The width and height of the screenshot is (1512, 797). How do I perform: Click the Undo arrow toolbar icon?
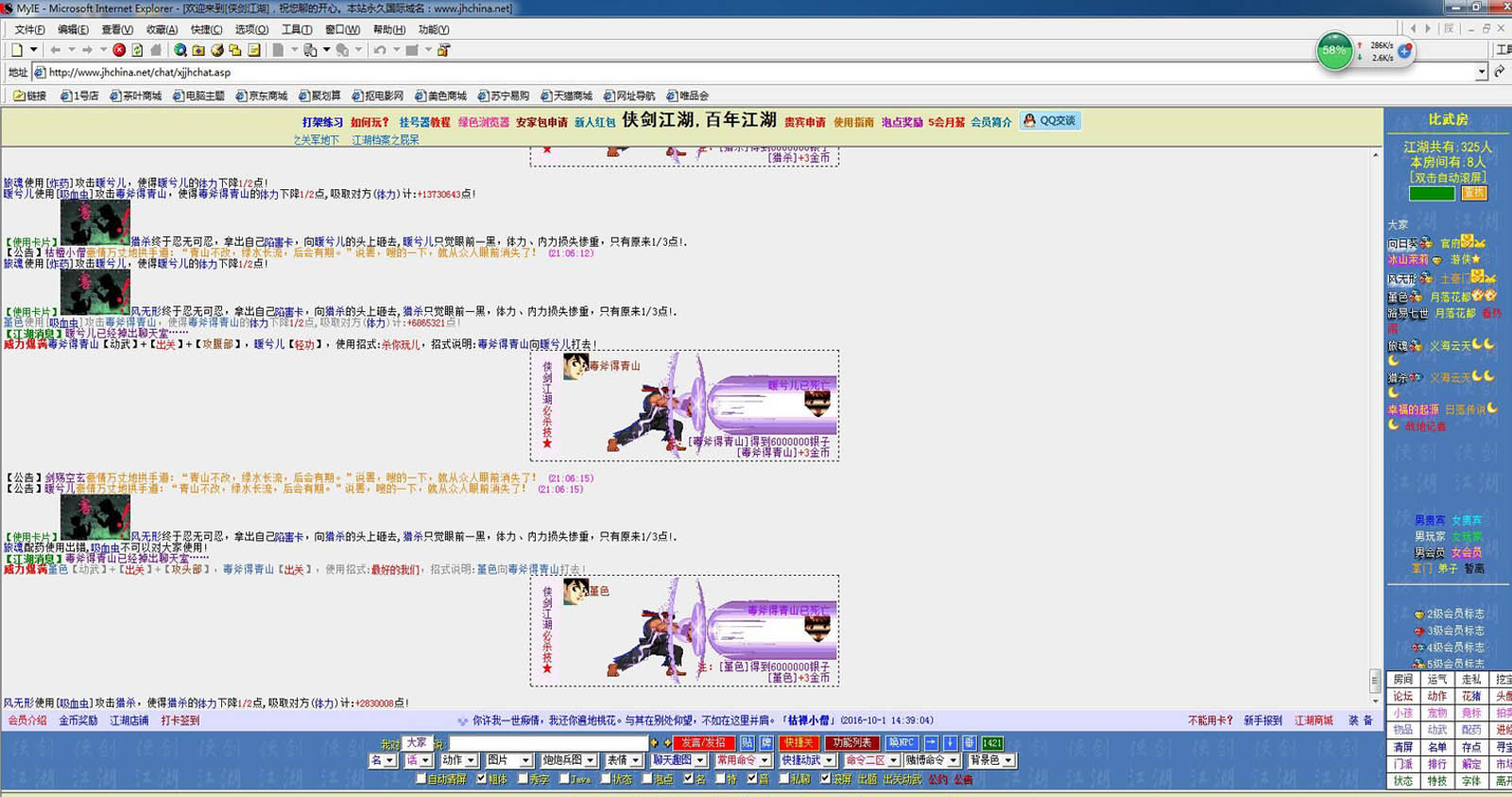380,50
